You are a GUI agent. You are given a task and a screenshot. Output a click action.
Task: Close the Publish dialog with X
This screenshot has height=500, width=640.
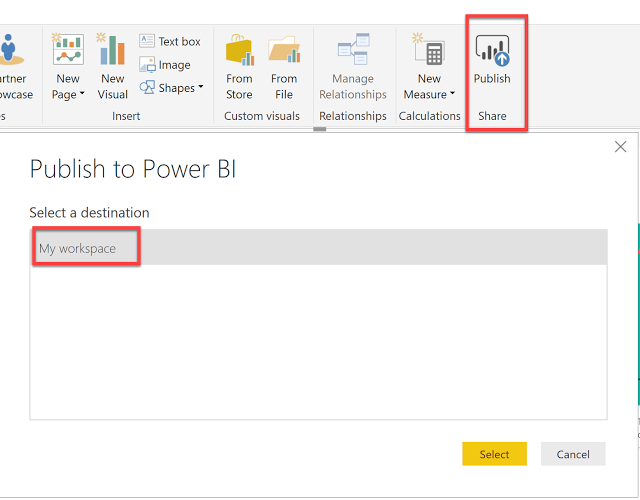pyautogui.click(x=620, y=147)
